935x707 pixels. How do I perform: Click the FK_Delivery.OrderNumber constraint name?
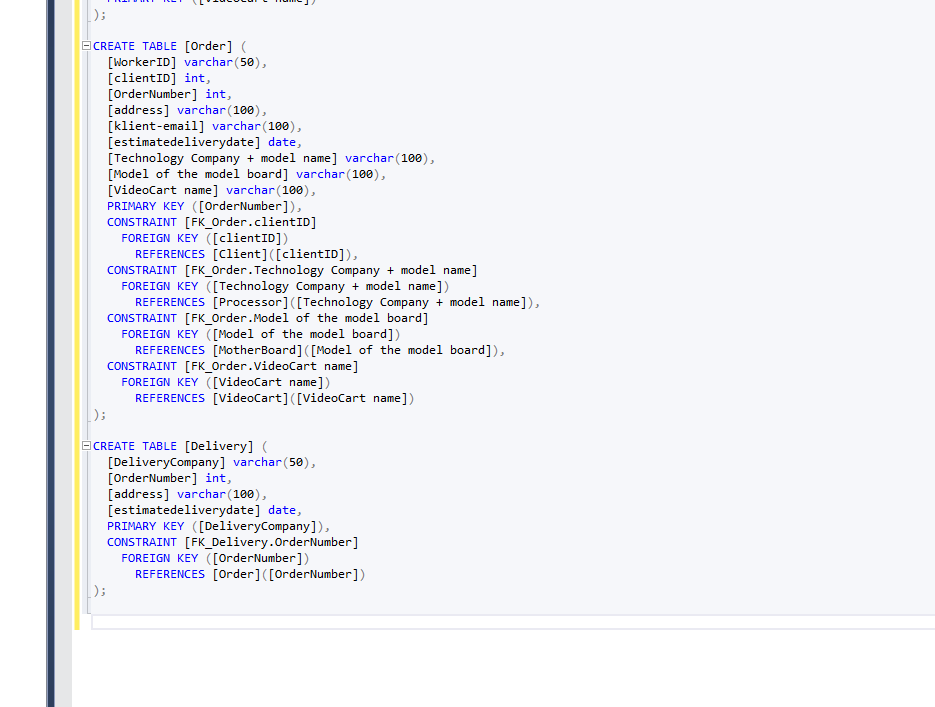pos(271,542)
